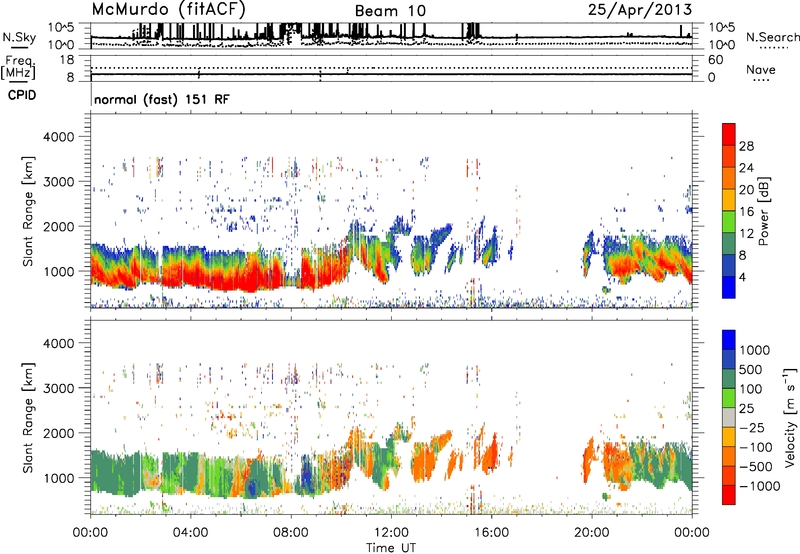The width and height of the screenshot is (800, 554).
Task: Click the Slant Range [km] label of power panel
Action: pyautogui.click(x=28, y=211)
